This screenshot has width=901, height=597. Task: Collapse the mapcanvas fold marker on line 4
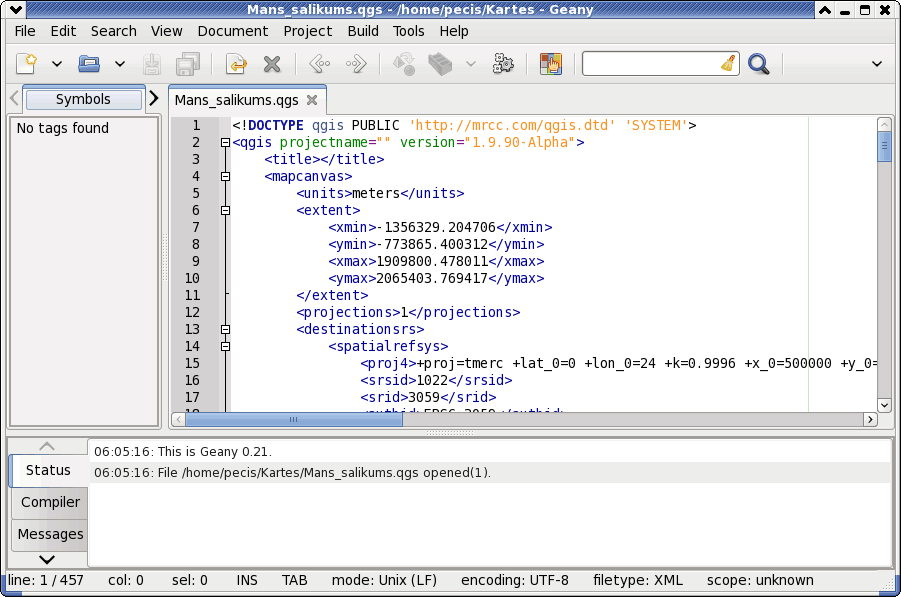click(x=225, y=176)
